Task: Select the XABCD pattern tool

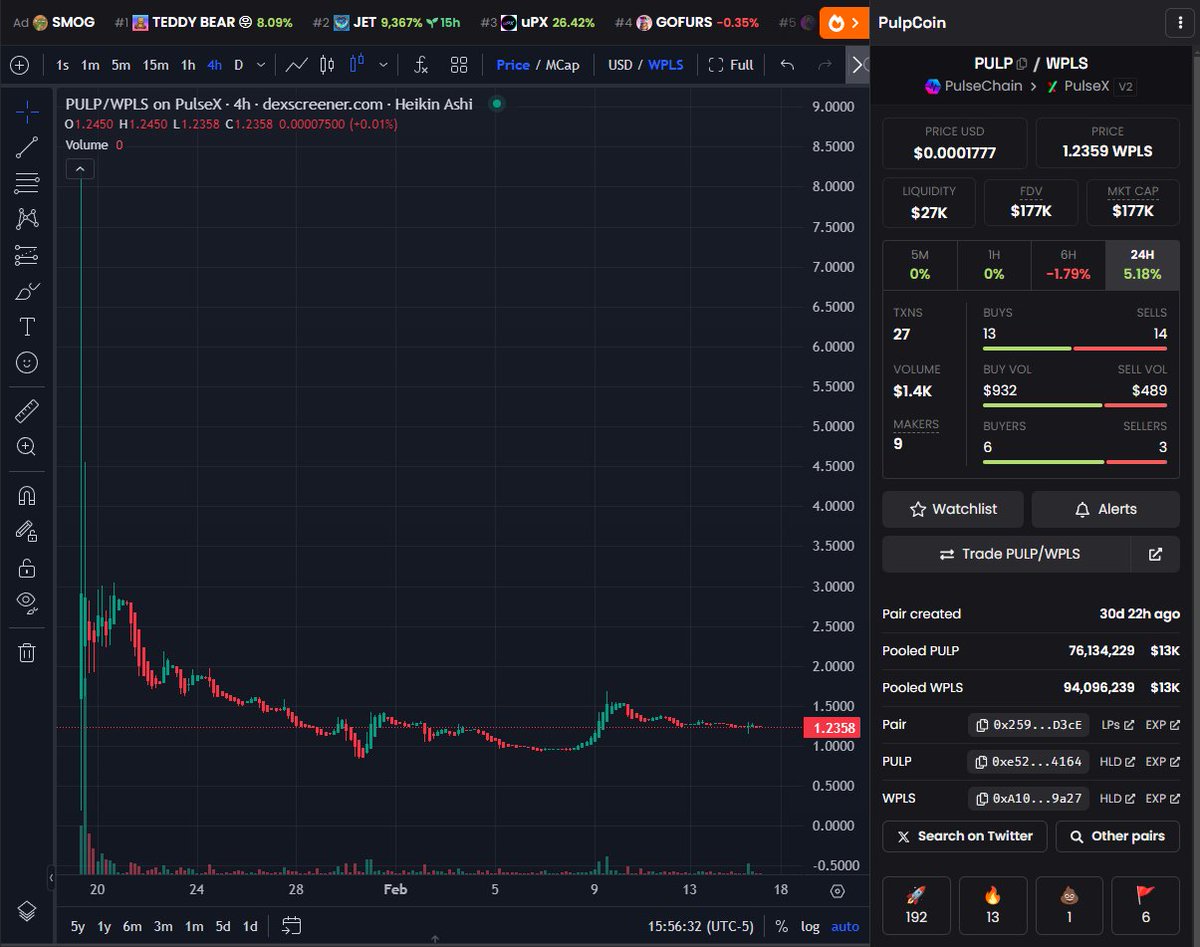Action: [27, 219]
